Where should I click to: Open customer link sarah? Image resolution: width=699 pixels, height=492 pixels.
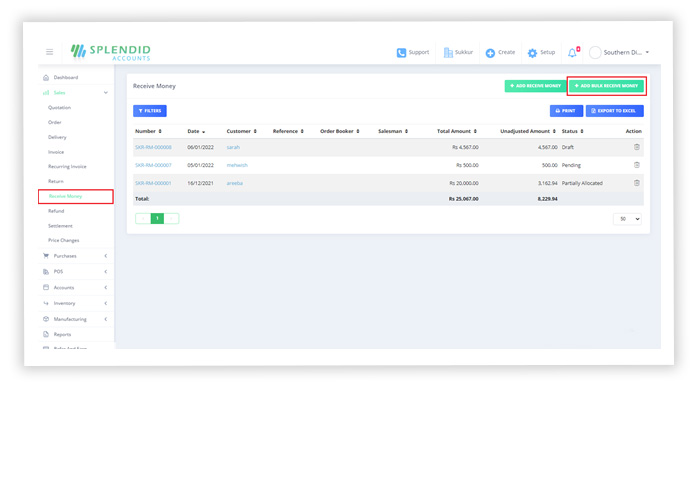pos(233,148)
